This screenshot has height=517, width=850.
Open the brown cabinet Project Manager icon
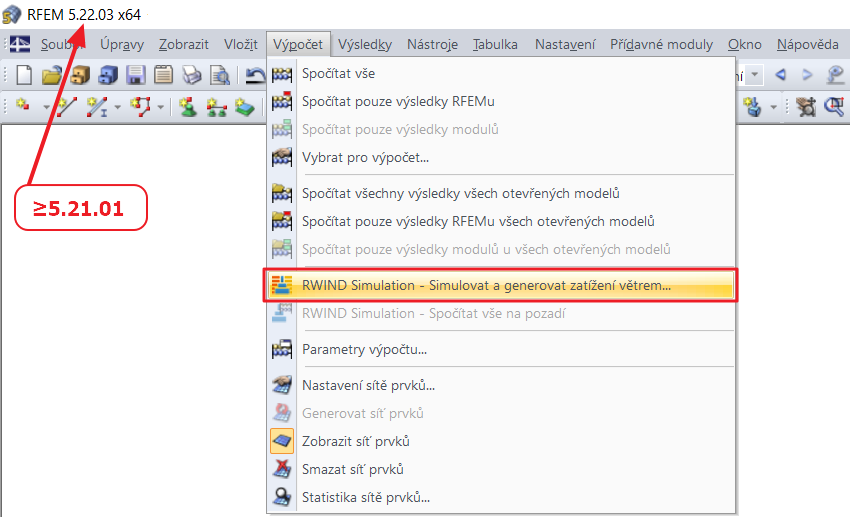80,75
